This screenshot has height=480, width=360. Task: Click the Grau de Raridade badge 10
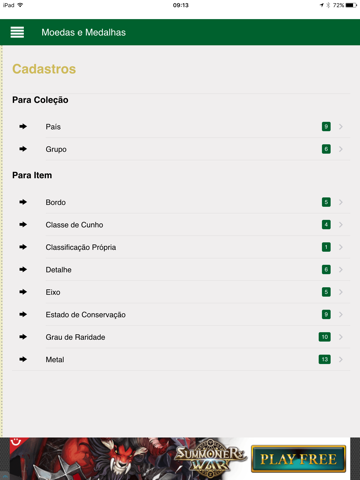click(325, 337)
